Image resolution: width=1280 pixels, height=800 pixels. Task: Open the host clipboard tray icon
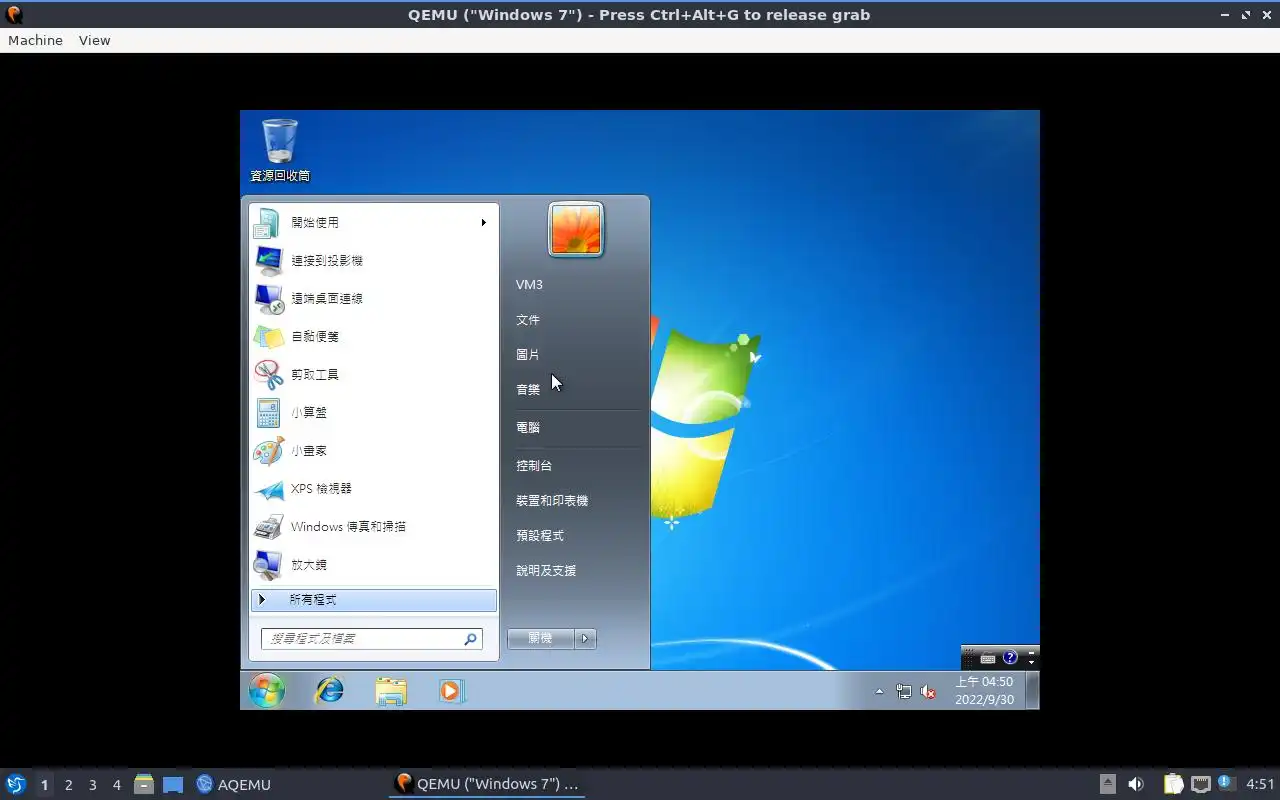[1173, 784]
